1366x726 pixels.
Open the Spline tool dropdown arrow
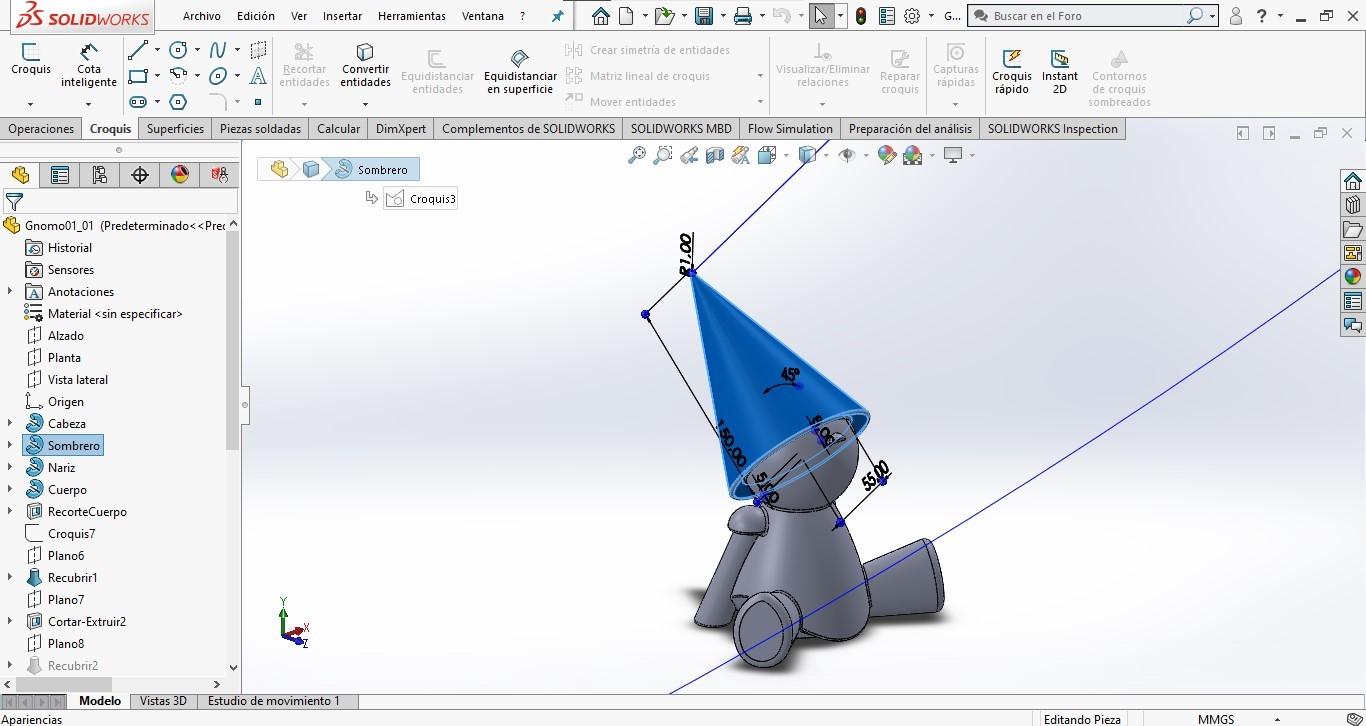pos(237,50)
